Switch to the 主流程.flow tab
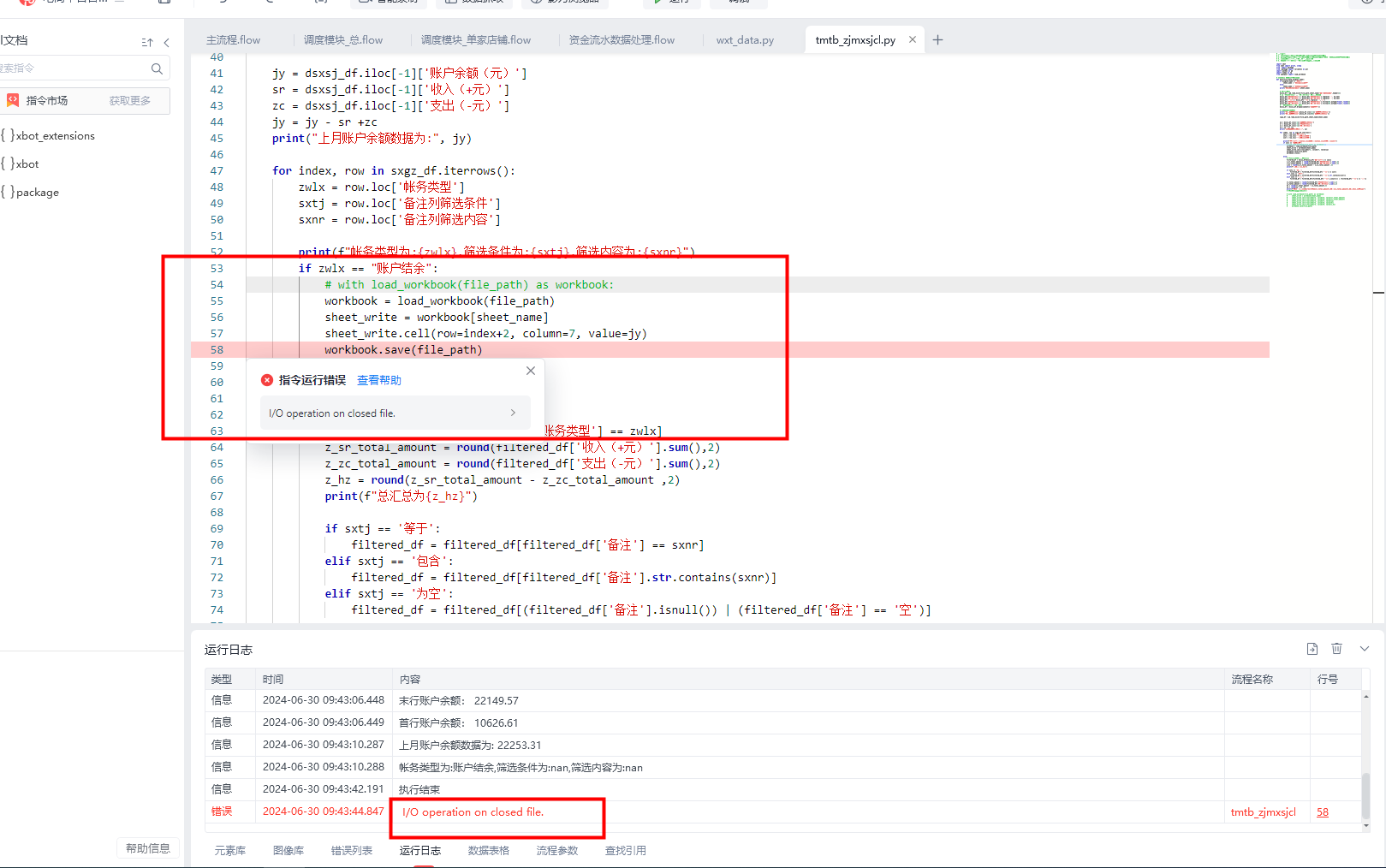 [x=233, y=40]
